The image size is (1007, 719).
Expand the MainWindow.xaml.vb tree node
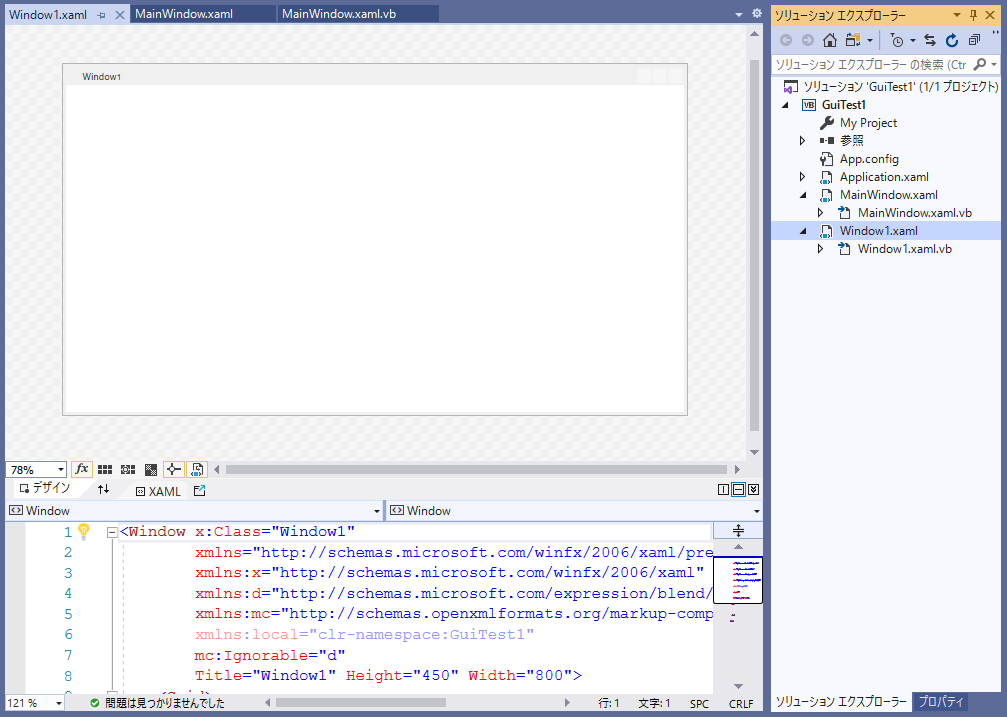click(820, 212)
